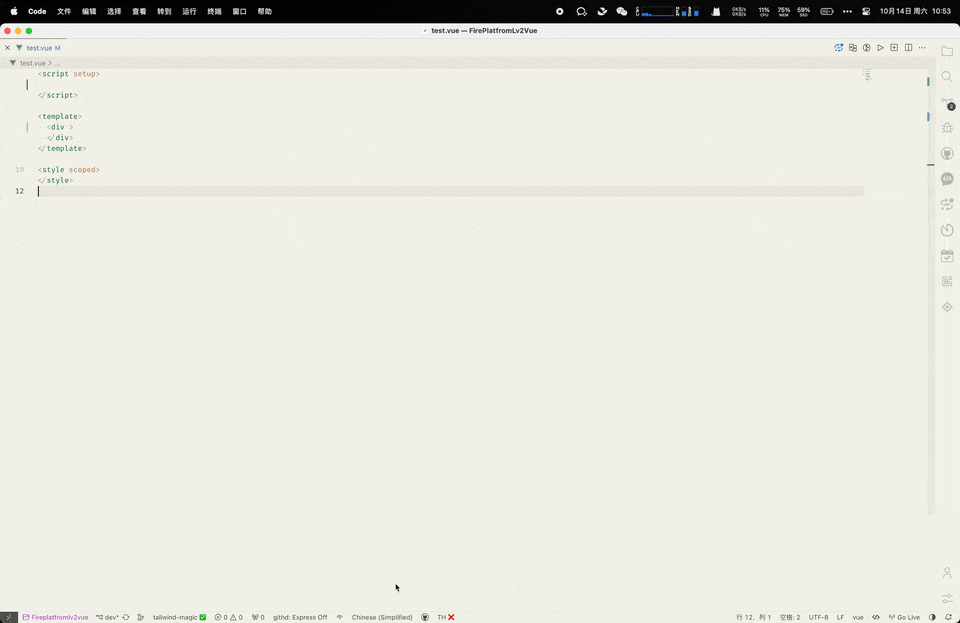Click the Run play triangle in editor toolbar
960x623 pixels.
pyautogui.click(x=880, y=48)
